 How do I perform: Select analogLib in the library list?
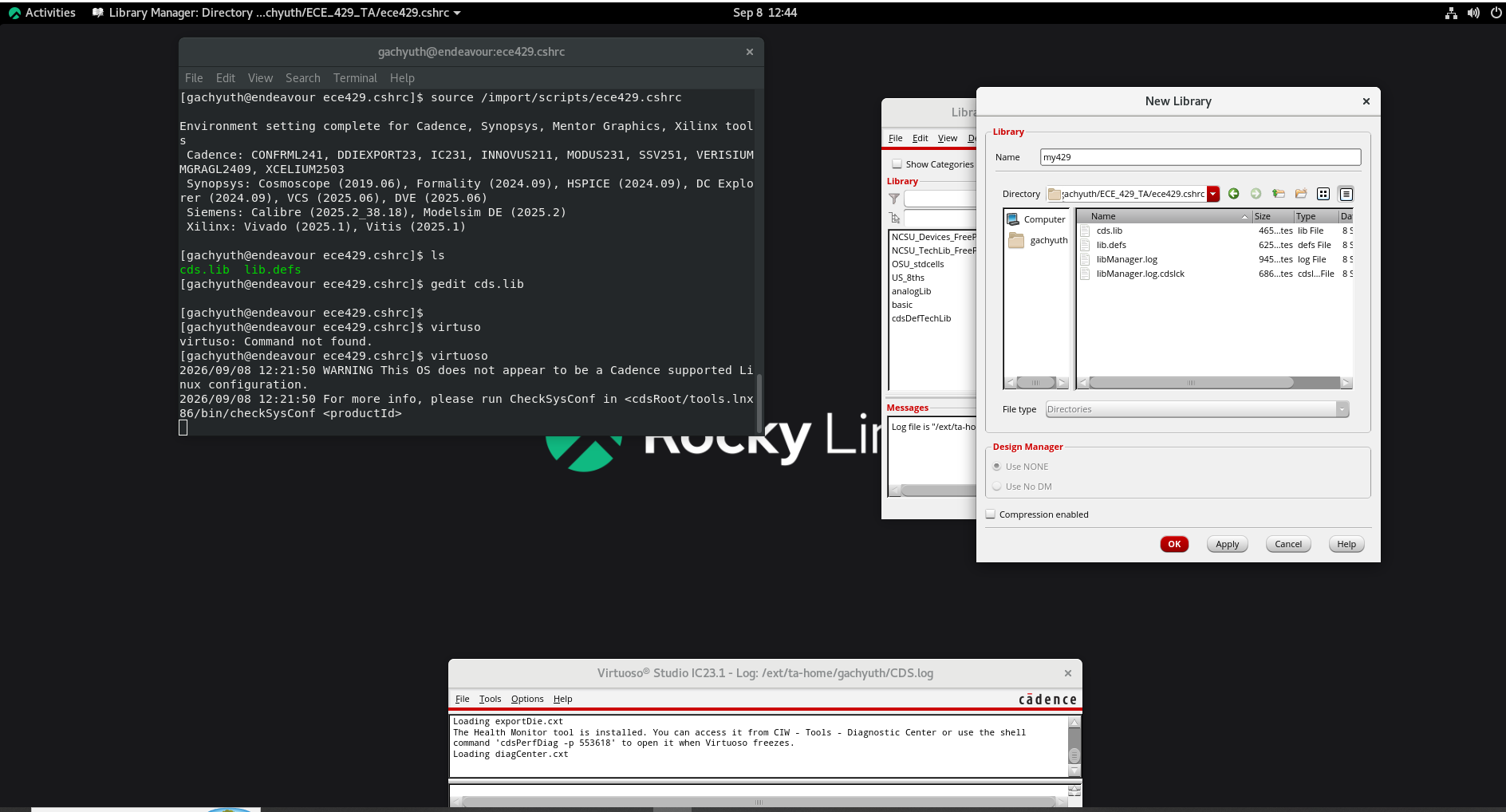point(911,291)
